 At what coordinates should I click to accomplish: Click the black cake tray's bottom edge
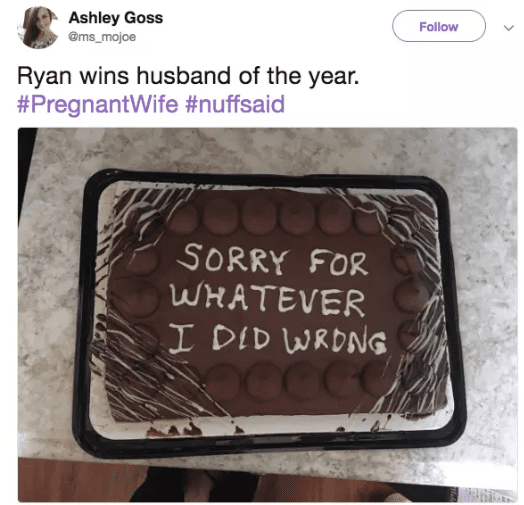tap(267, 444)
